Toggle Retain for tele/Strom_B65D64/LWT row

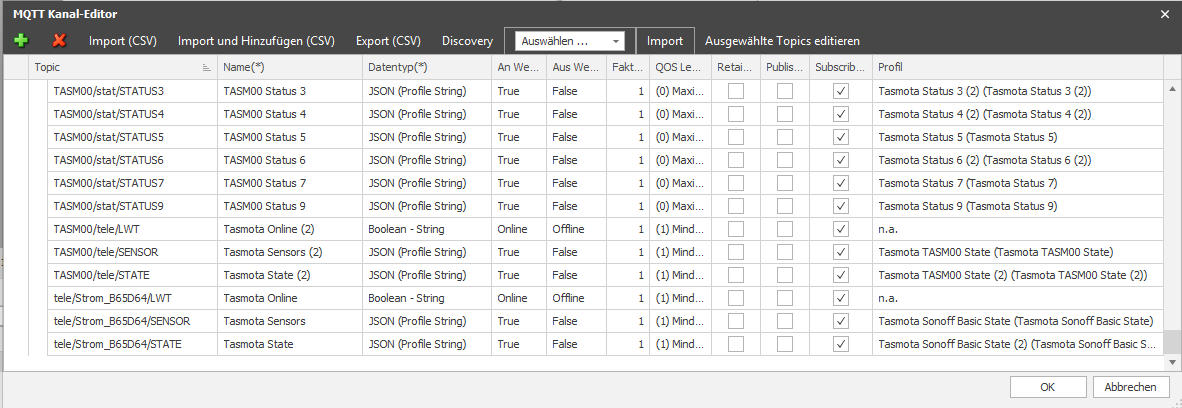(x=736, y=298)
